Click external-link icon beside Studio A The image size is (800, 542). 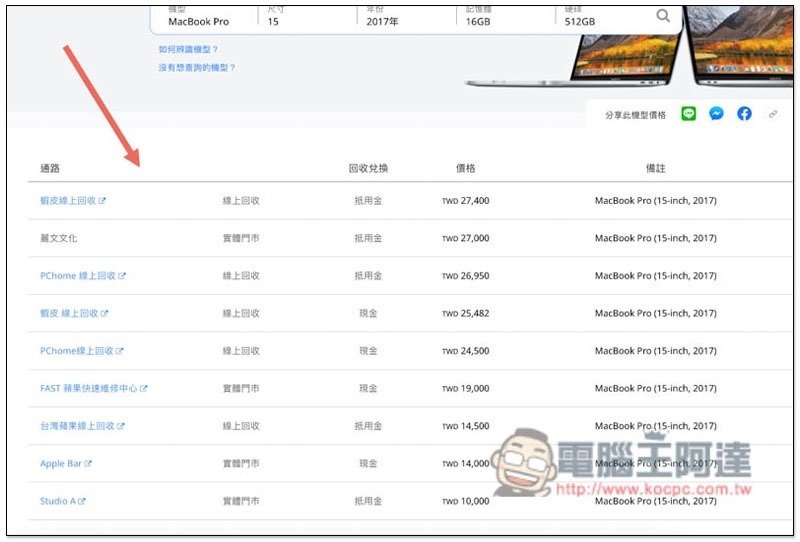pos(82,501)
